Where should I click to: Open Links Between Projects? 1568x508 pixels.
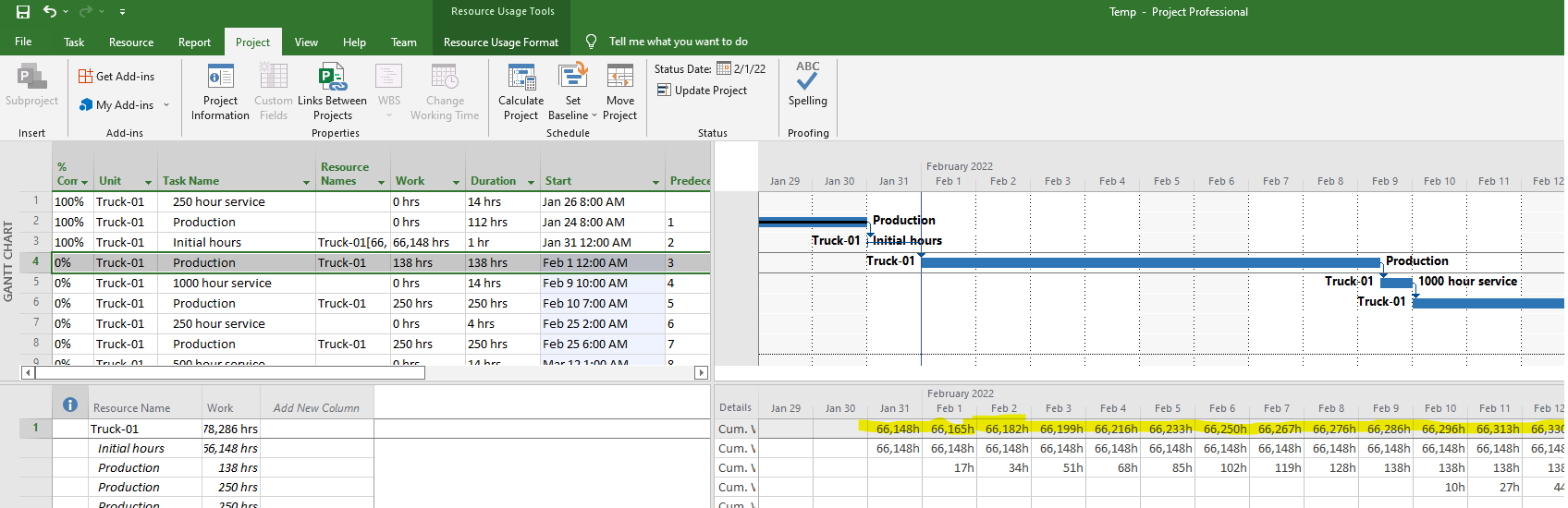[x=332, y=91]
